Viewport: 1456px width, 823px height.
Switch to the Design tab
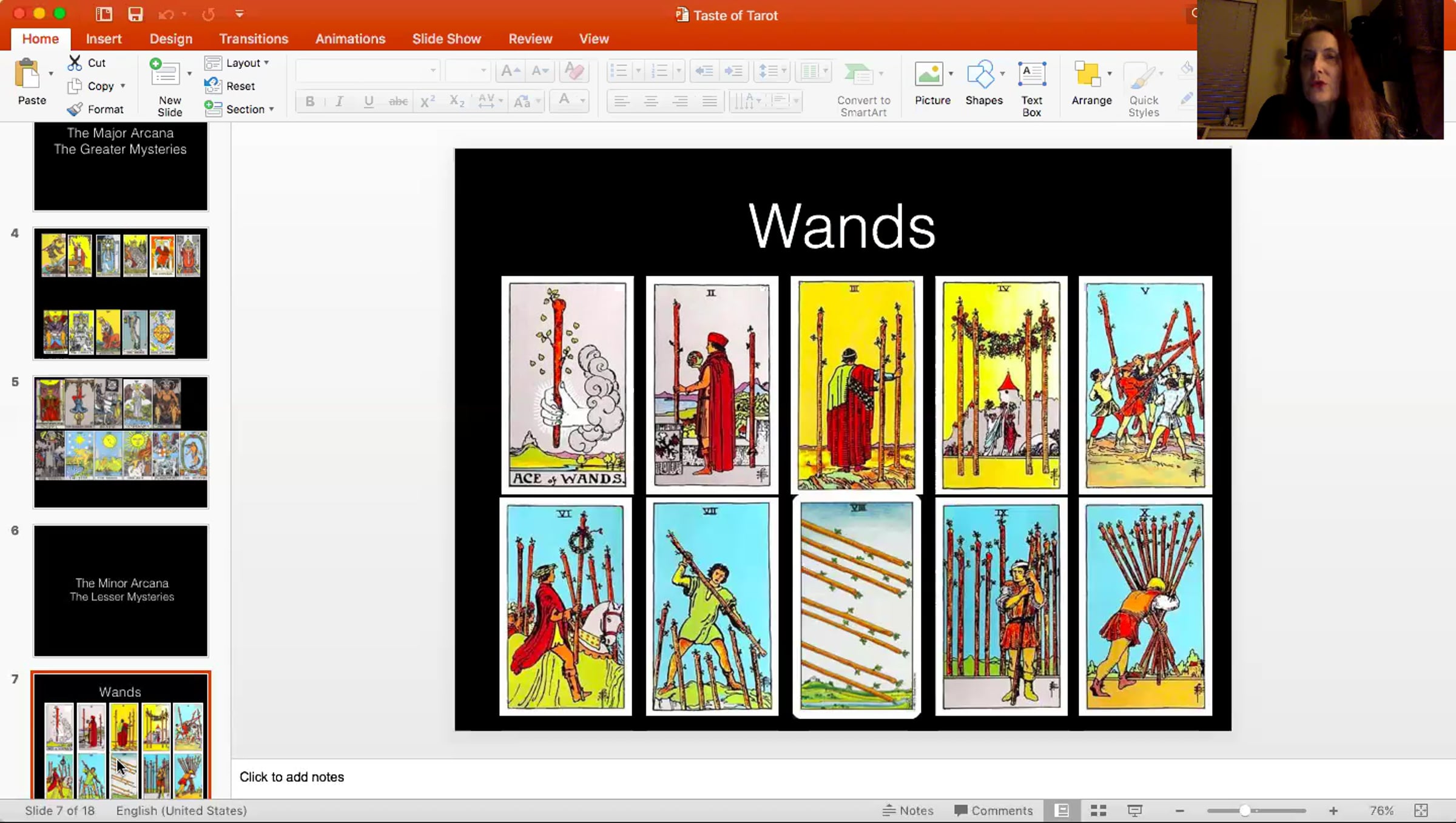171,39
